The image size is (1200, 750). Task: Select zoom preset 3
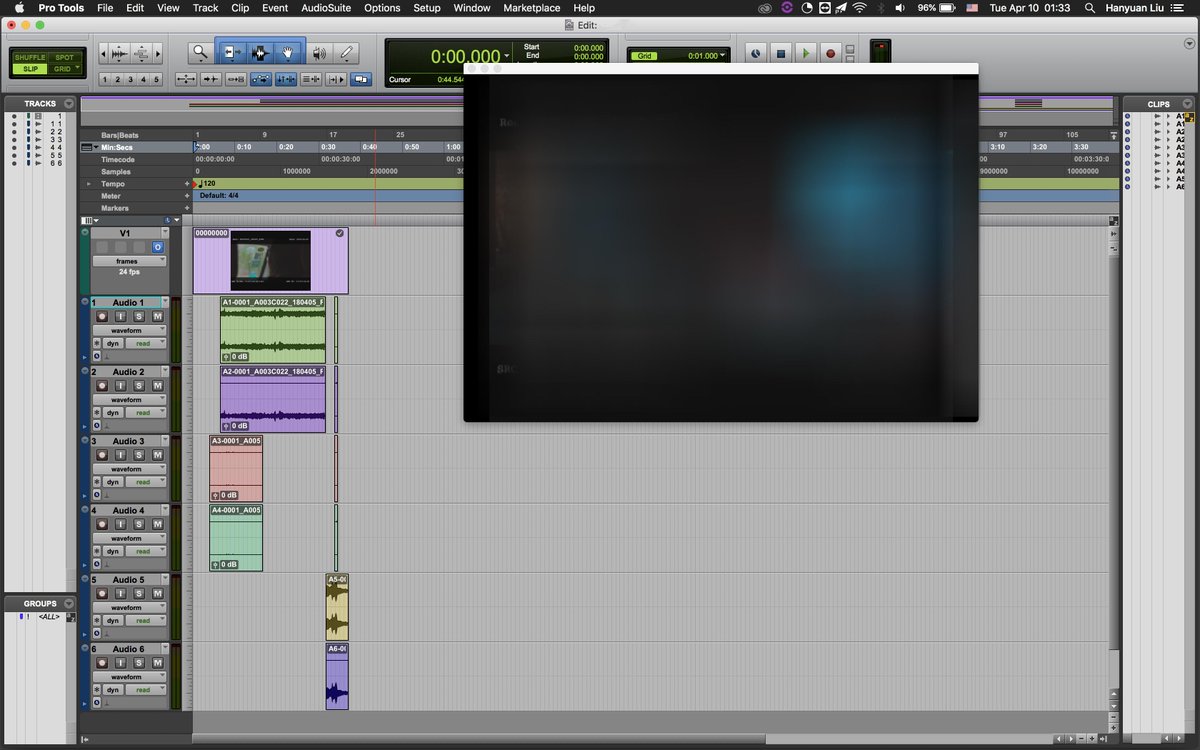[131, 80]
